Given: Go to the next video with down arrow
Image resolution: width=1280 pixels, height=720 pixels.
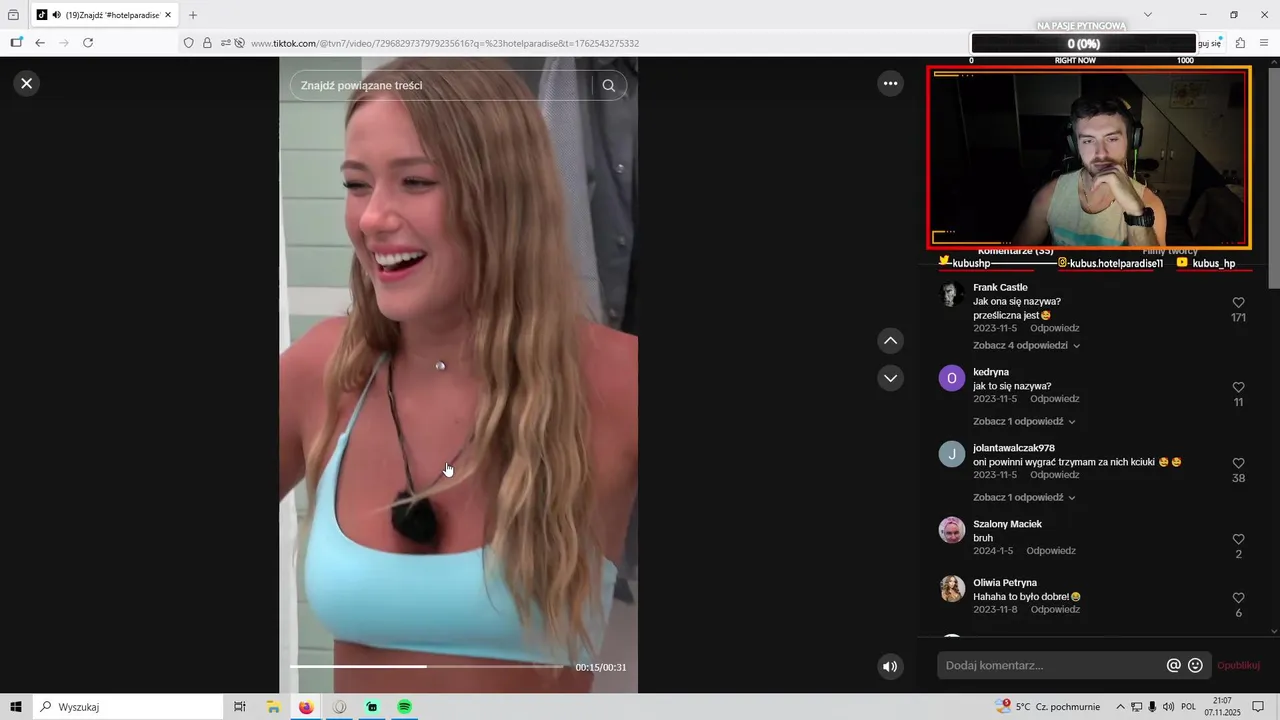Looking at the screenshot, I should click(x=890, y=378).
